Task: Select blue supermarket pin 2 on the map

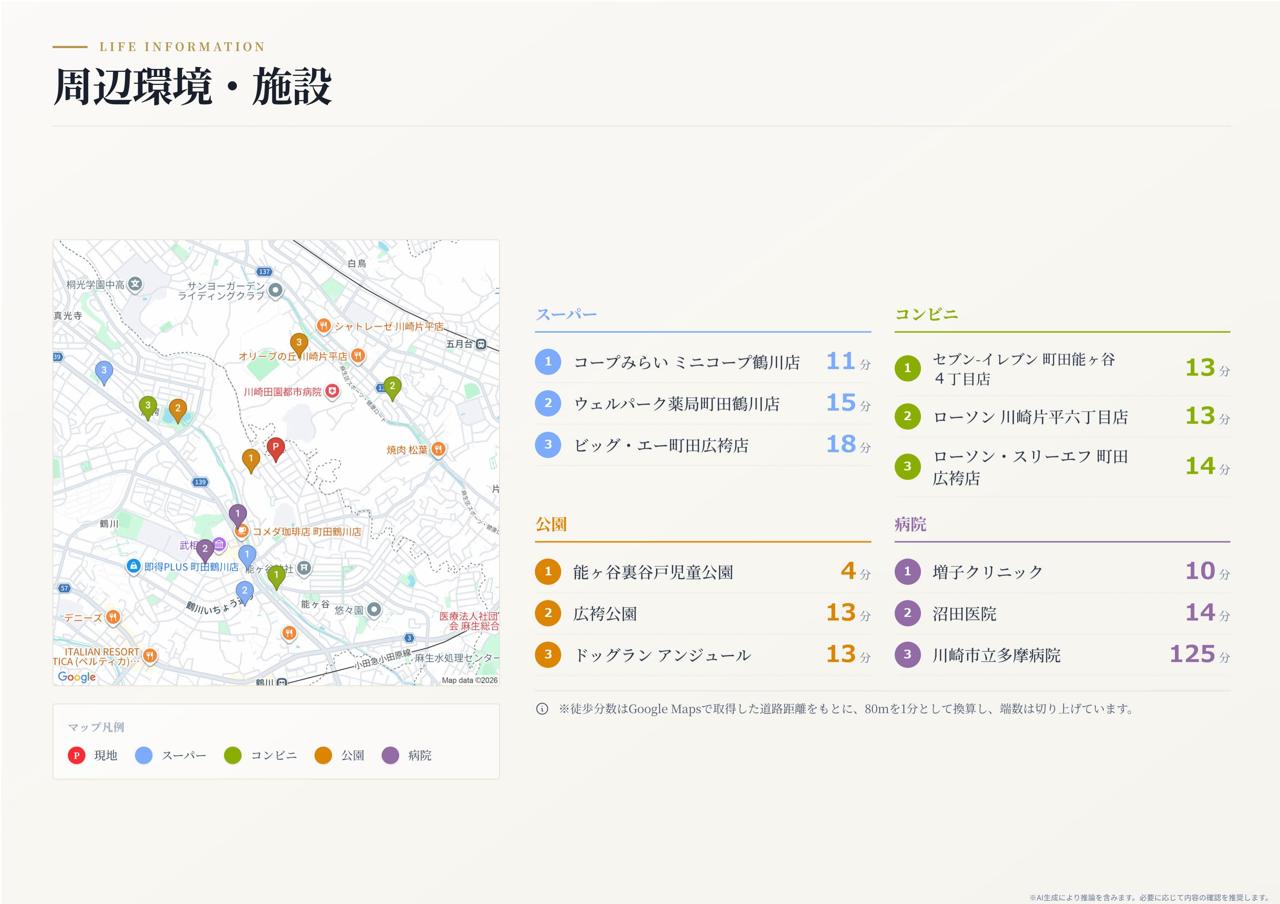Action: tap(245, 593)
